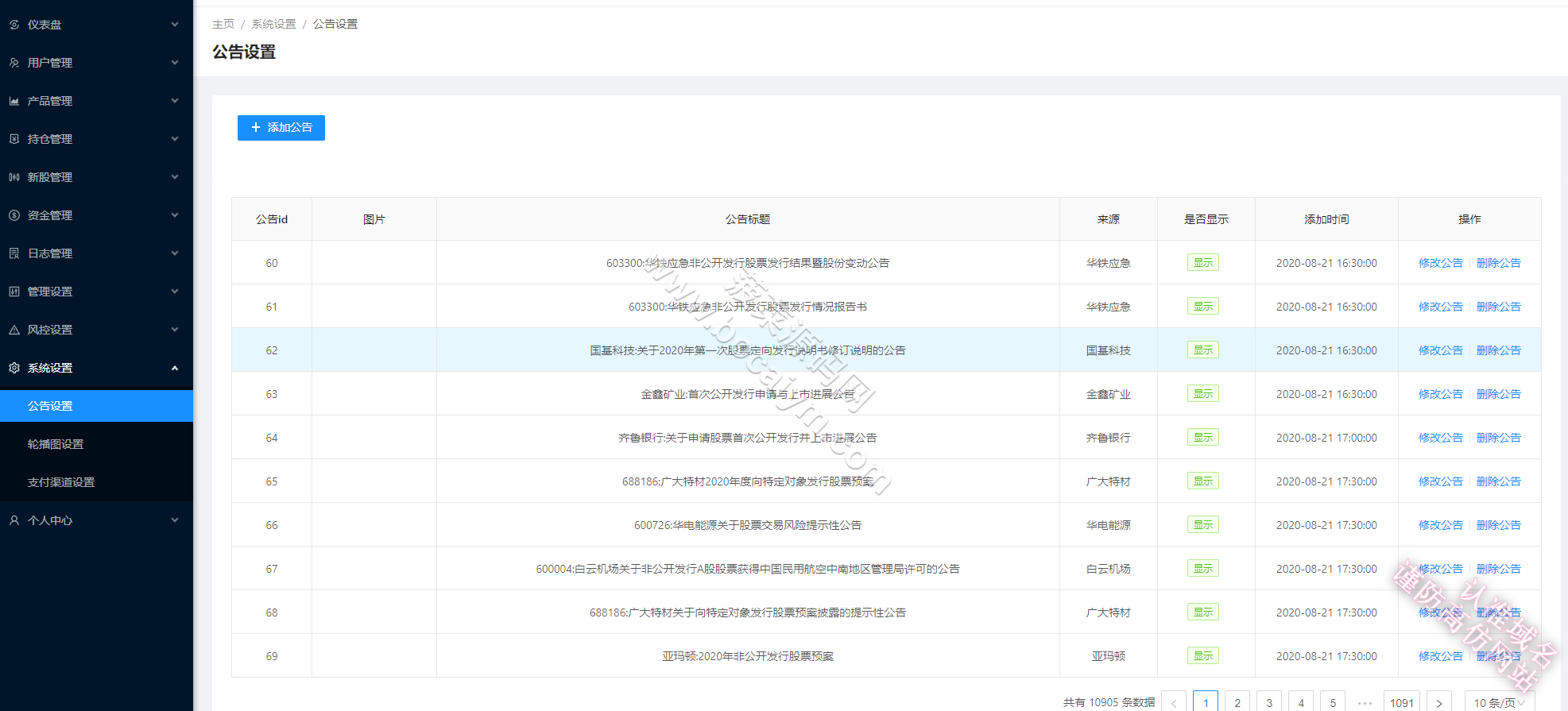Expand the 风控设置 menu chevron
This screenshot has height=711, width=1568.
[175, 330]
